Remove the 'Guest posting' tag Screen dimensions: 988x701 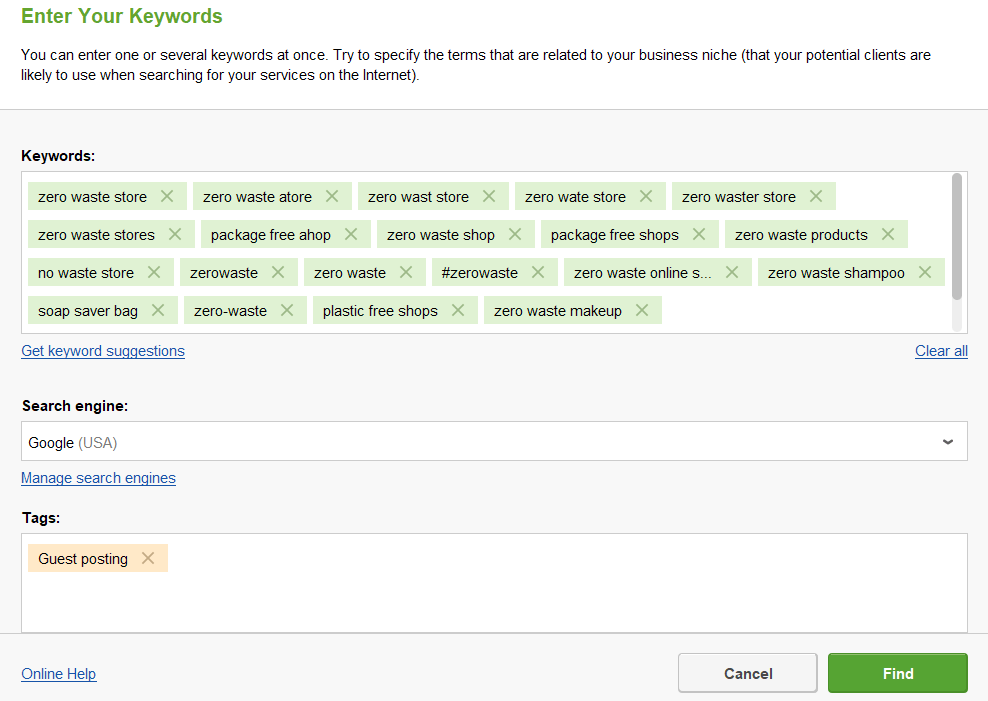click(x=148, y=557)
